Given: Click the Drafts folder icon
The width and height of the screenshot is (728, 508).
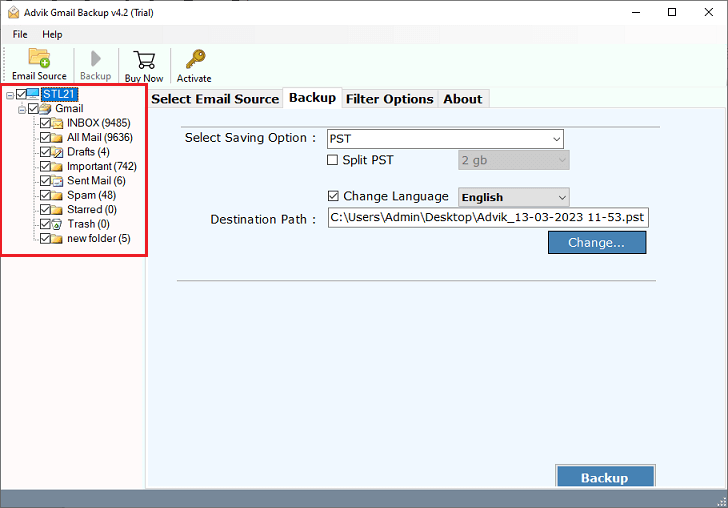Looking at the screenshot, I should point(57,152).
